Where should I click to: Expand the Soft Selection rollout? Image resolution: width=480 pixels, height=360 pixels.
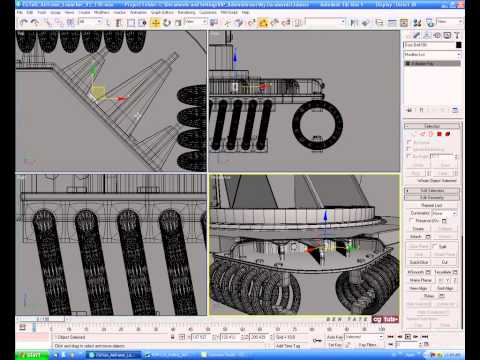click(x=432, y=191)
